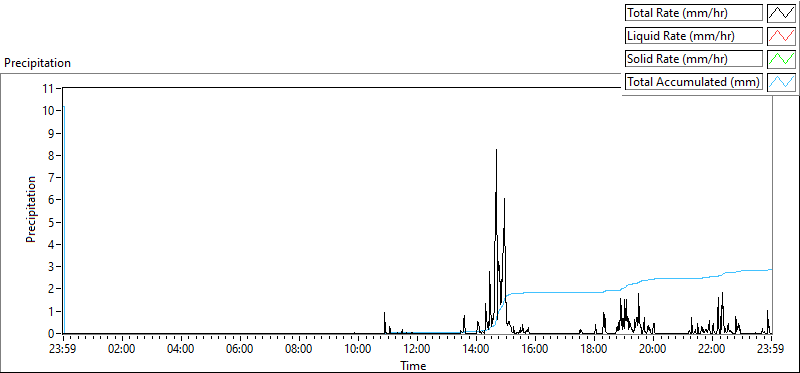Click the 11 y-axis maximum value
800x373 pixels.
pos(48,88)
